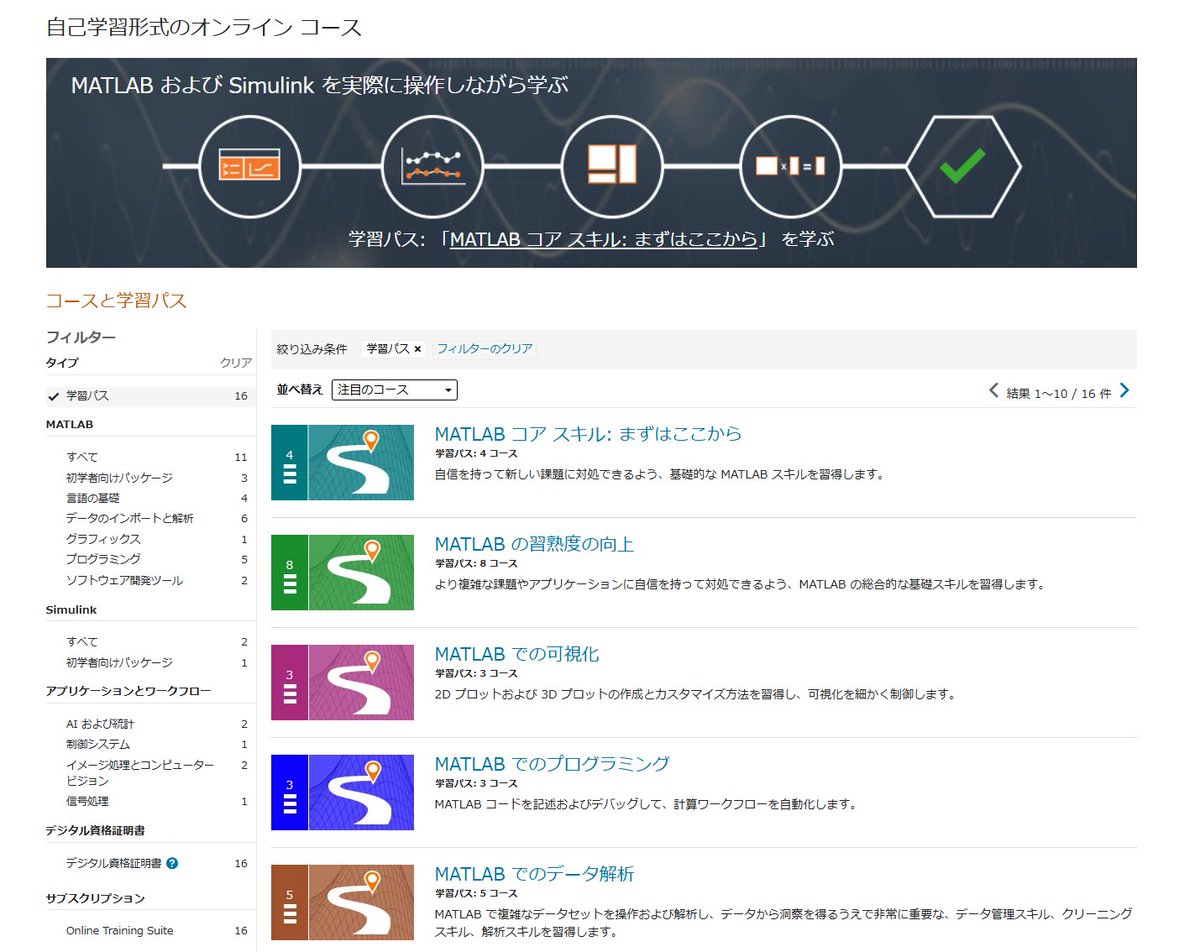Open course title MATLAB でのプログラミング

pos(552,764)
